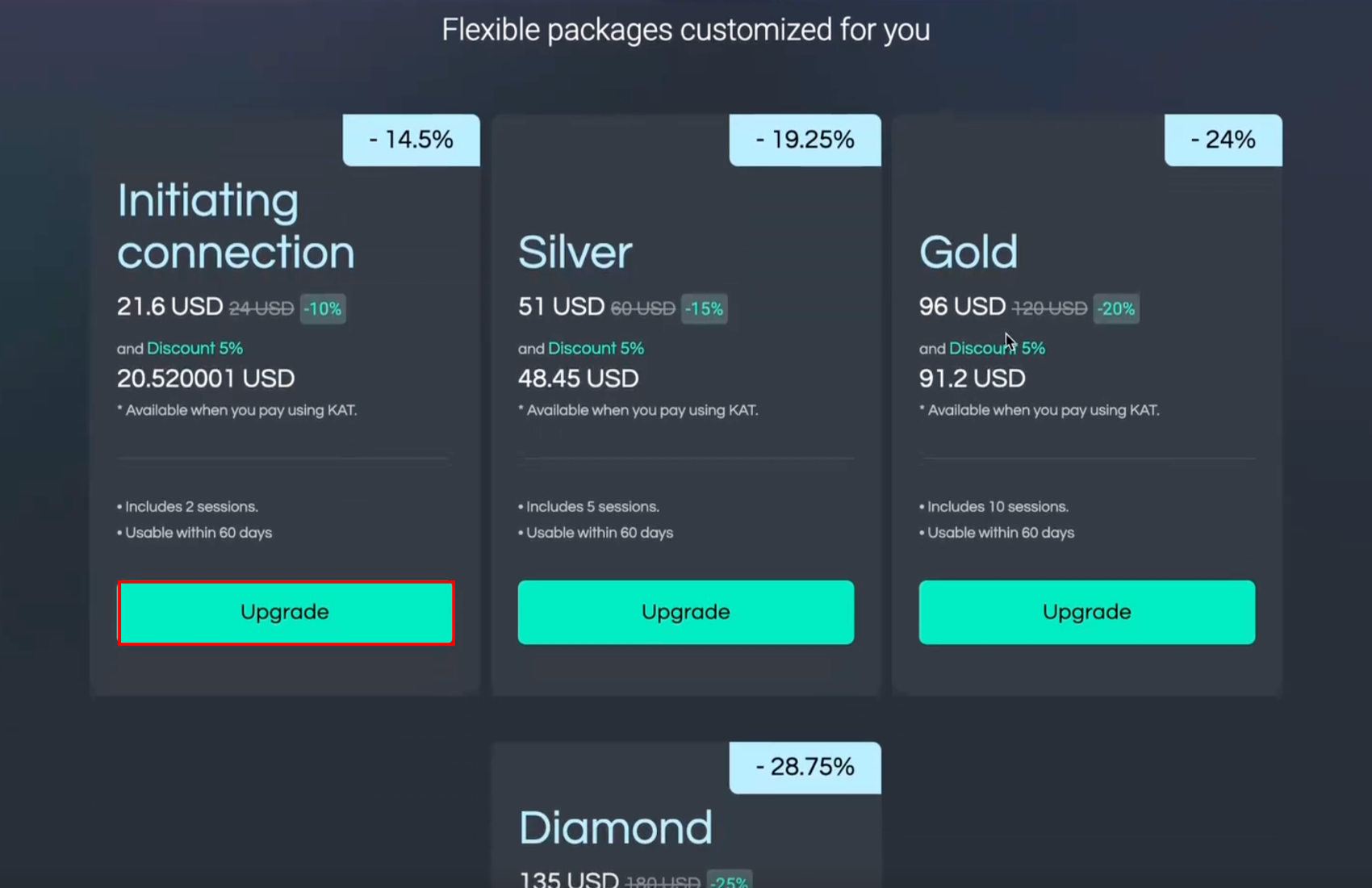Image resolution: width=1372 pixels, height=888 pixels.
Task: Click Discount 5% link in Silver card
Action: (x=596, y=348)
